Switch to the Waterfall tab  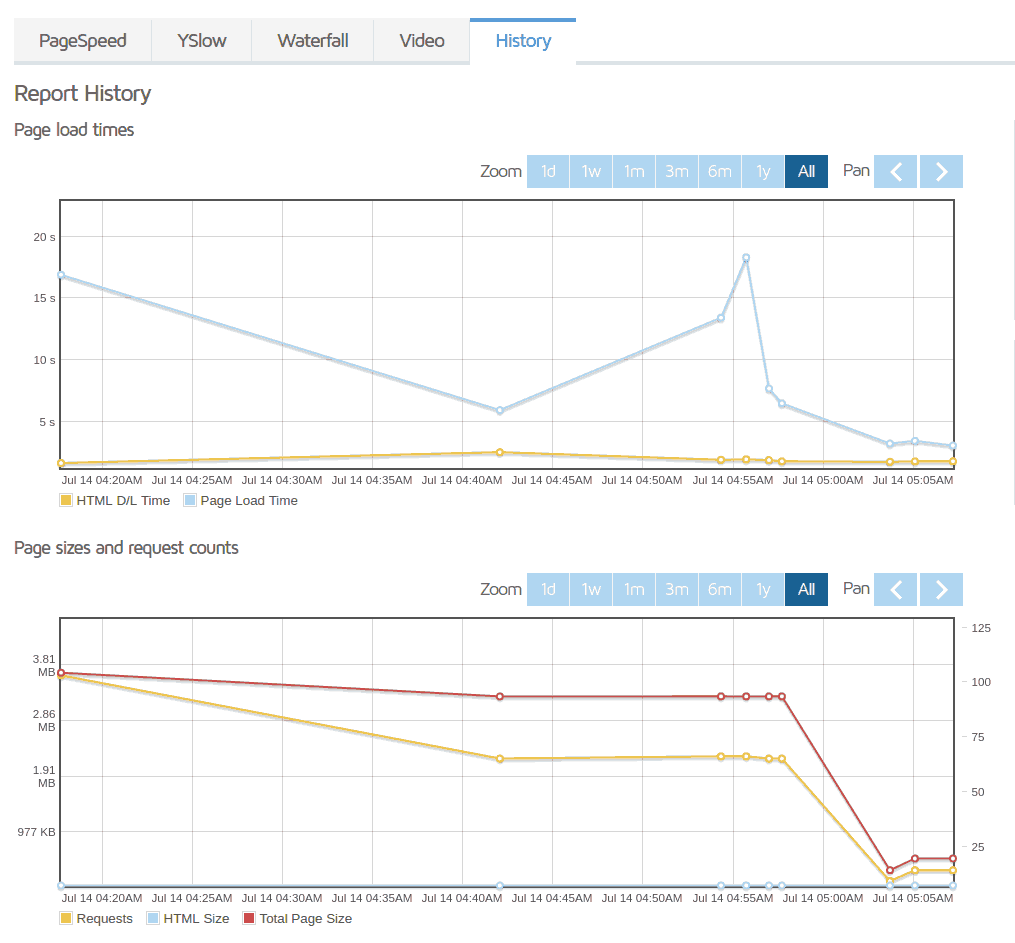click(x=313, y=41)
